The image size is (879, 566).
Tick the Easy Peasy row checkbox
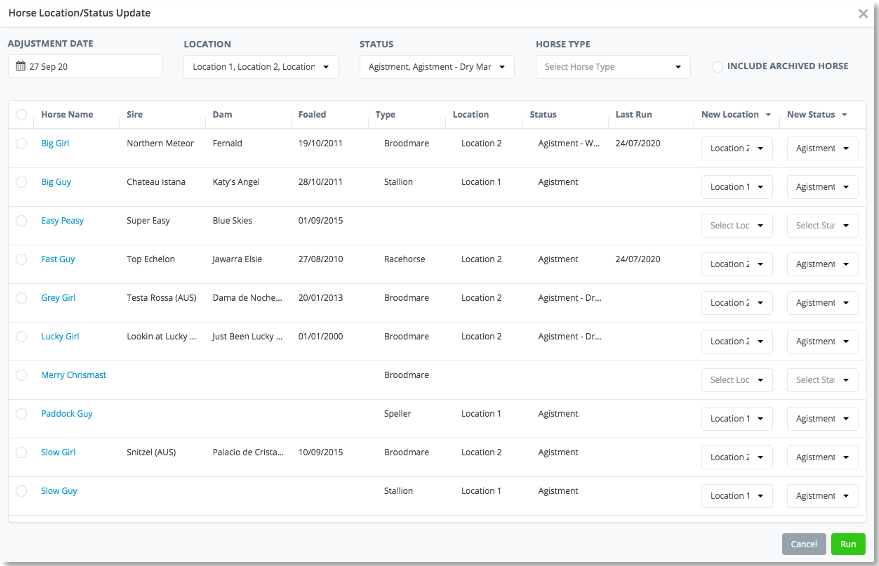(21, 221)
